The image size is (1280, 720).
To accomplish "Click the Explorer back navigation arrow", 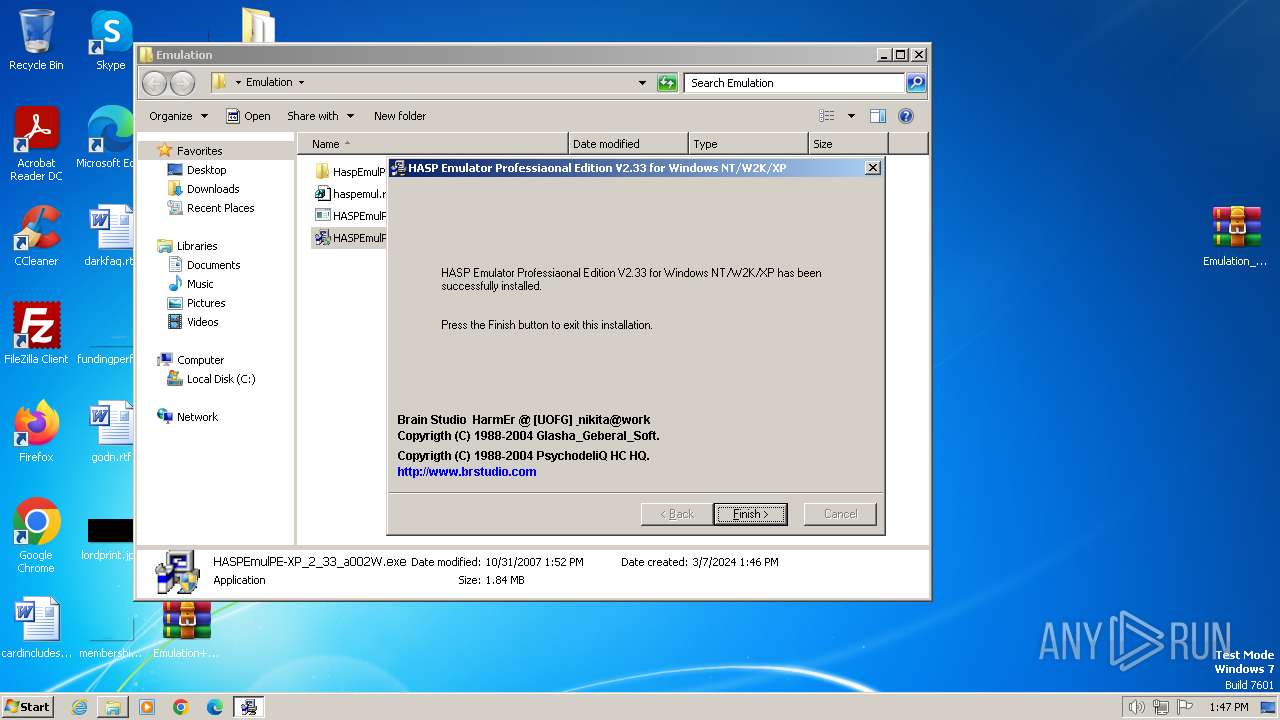I will click(155, 83).
